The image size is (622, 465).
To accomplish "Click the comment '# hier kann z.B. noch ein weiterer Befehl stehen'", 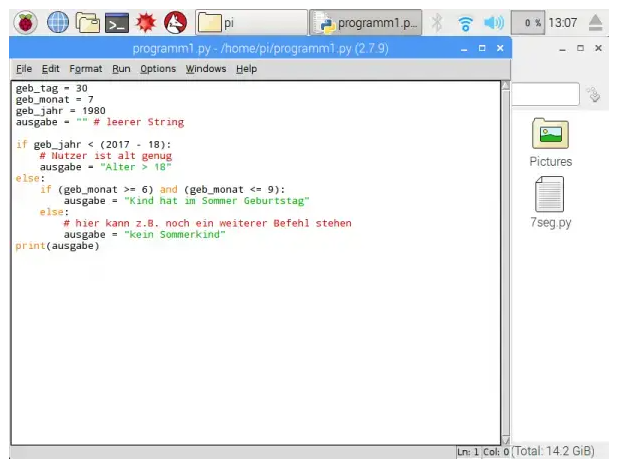I will point(207,223).
